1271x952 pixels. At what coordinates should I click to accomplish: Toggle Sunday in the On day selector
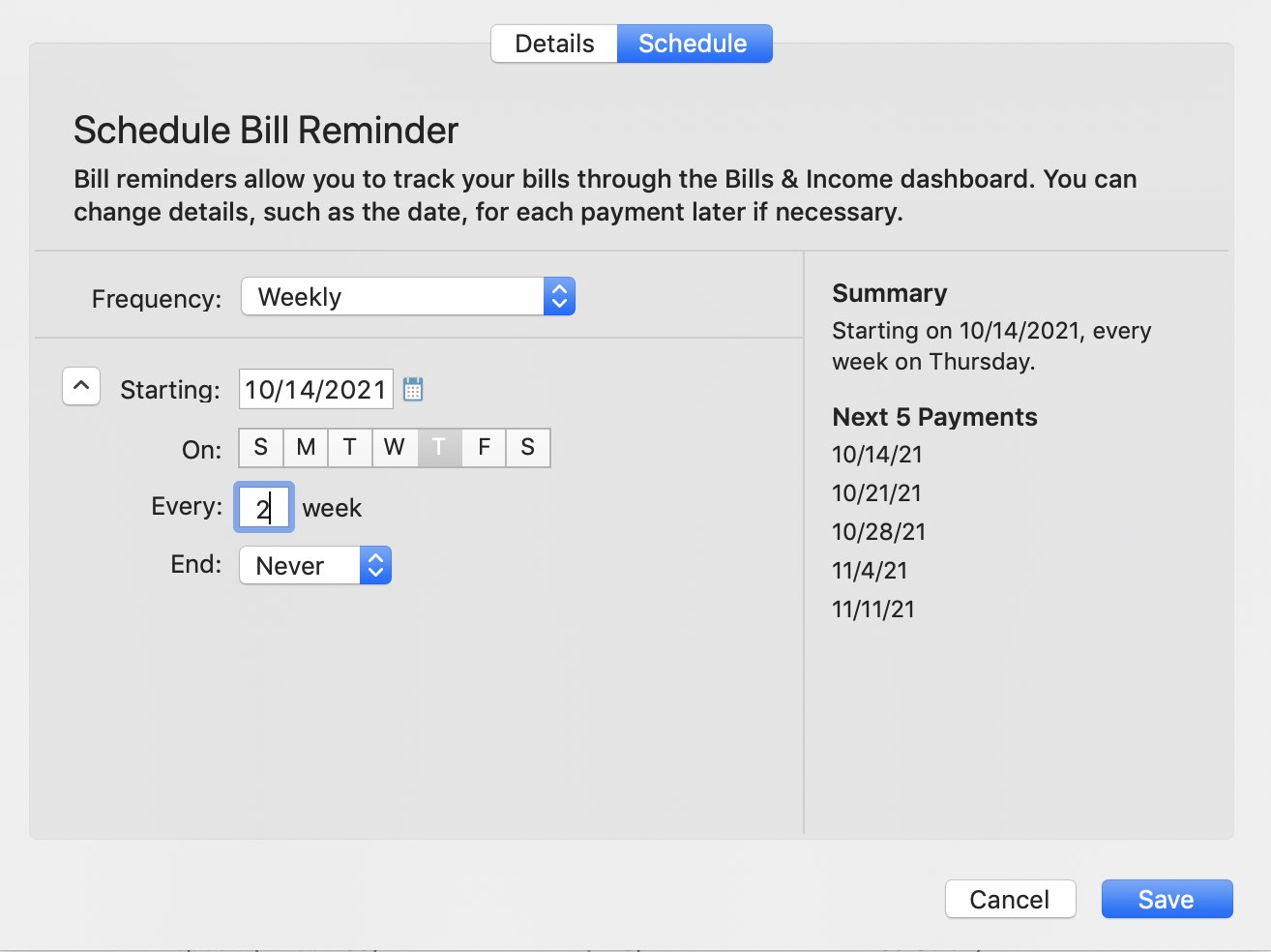tap(261, 447)
